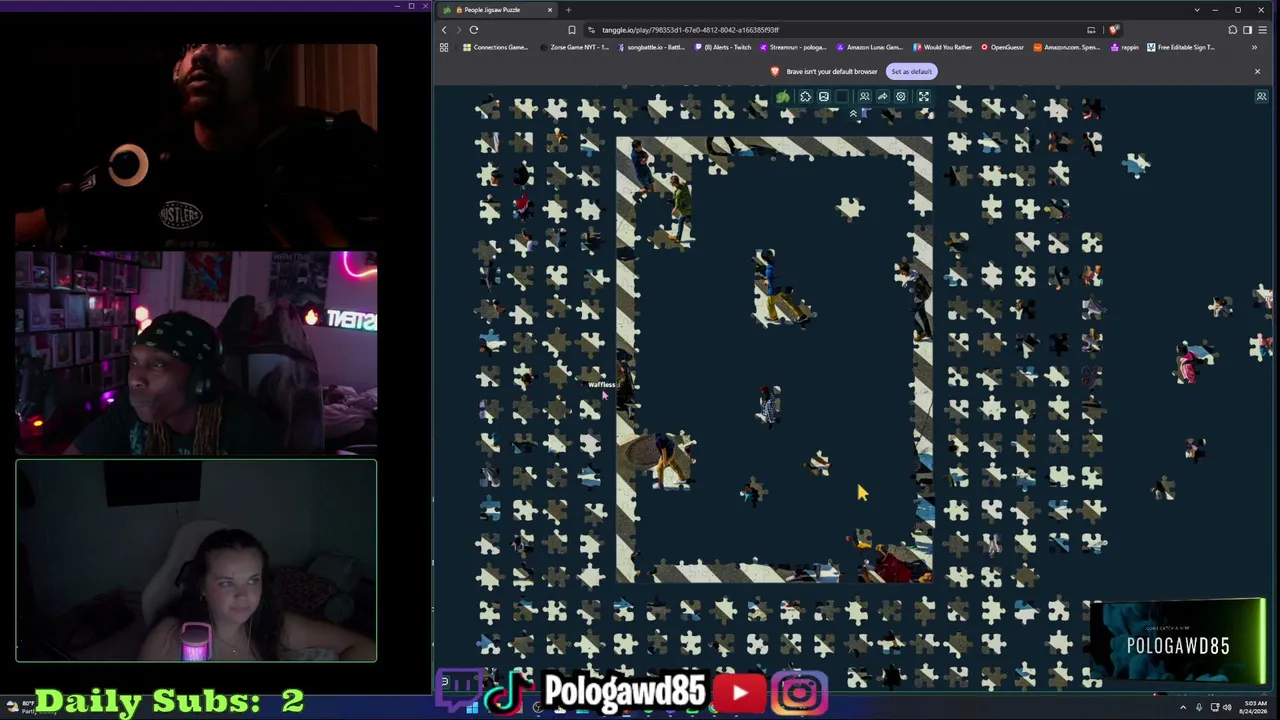Open songbattle.io bookmark
This screenshot has width=1280, height=720.
tap(652, 47)
